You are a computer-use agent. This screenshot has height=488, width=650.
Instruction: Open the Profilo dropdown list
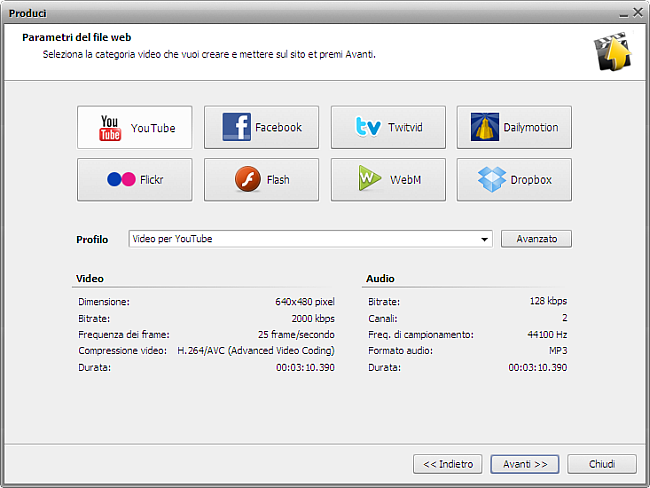(x=310, y=239)
